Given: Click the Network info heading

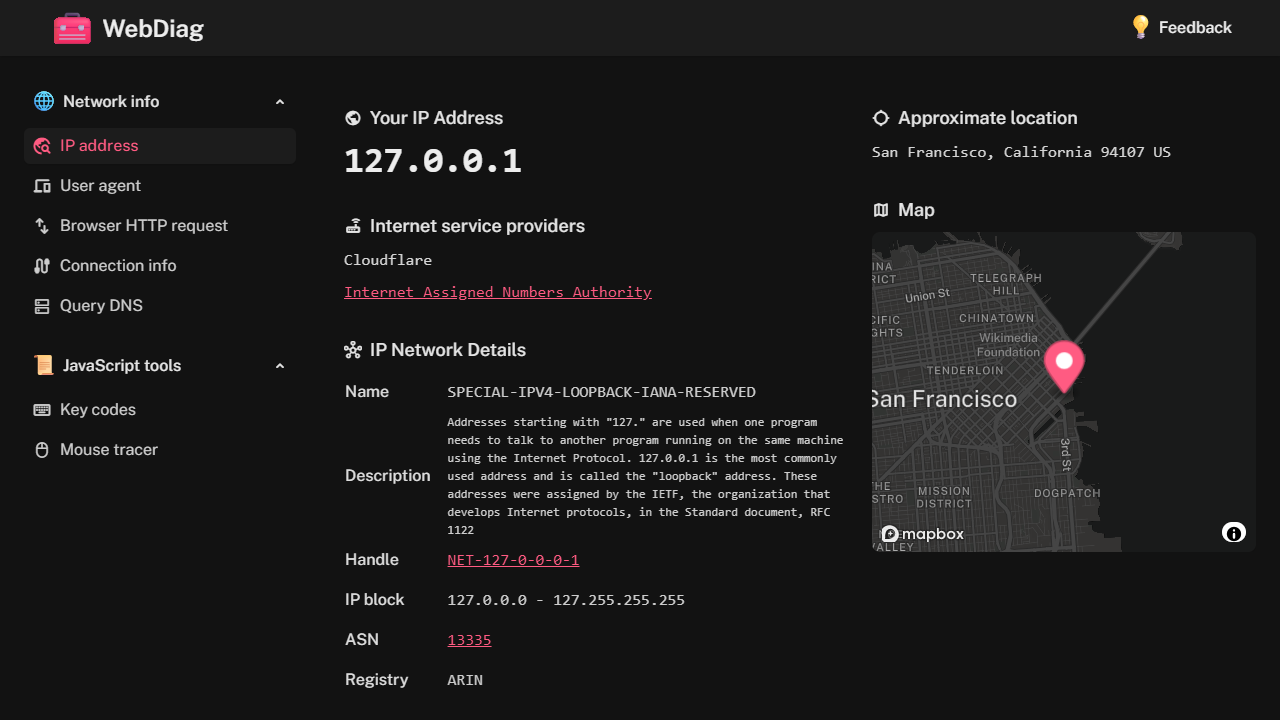Looking at the screenshot, I should pyautogui.click(x=111, y=102).
